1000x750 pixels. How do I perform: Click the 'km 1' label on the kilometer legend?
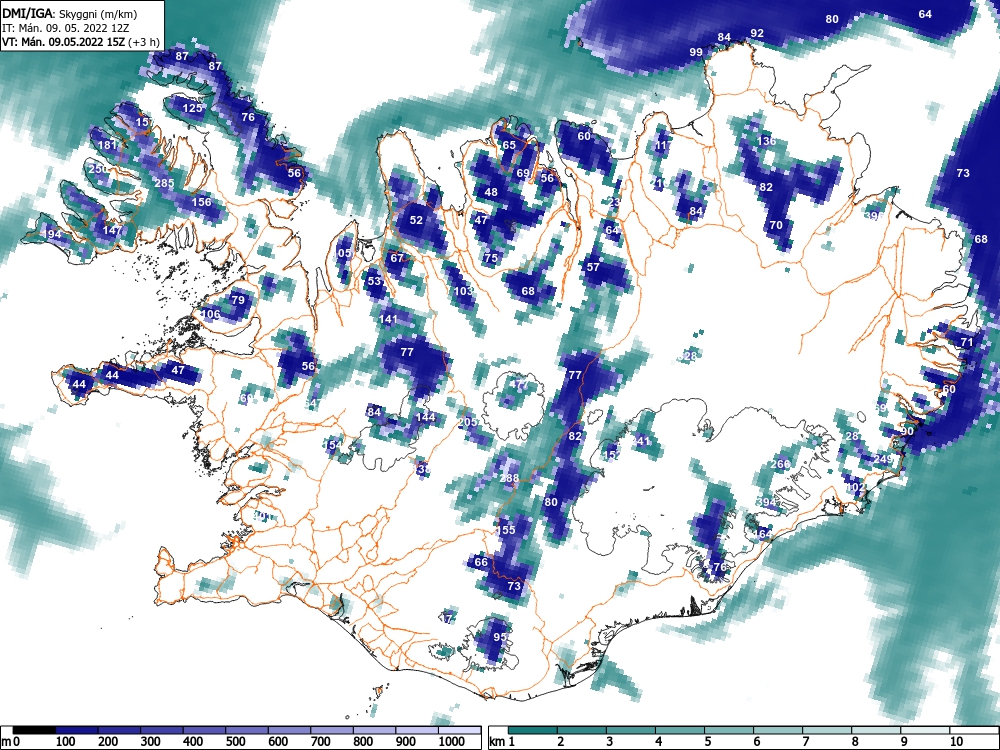(x=502, y=742)
